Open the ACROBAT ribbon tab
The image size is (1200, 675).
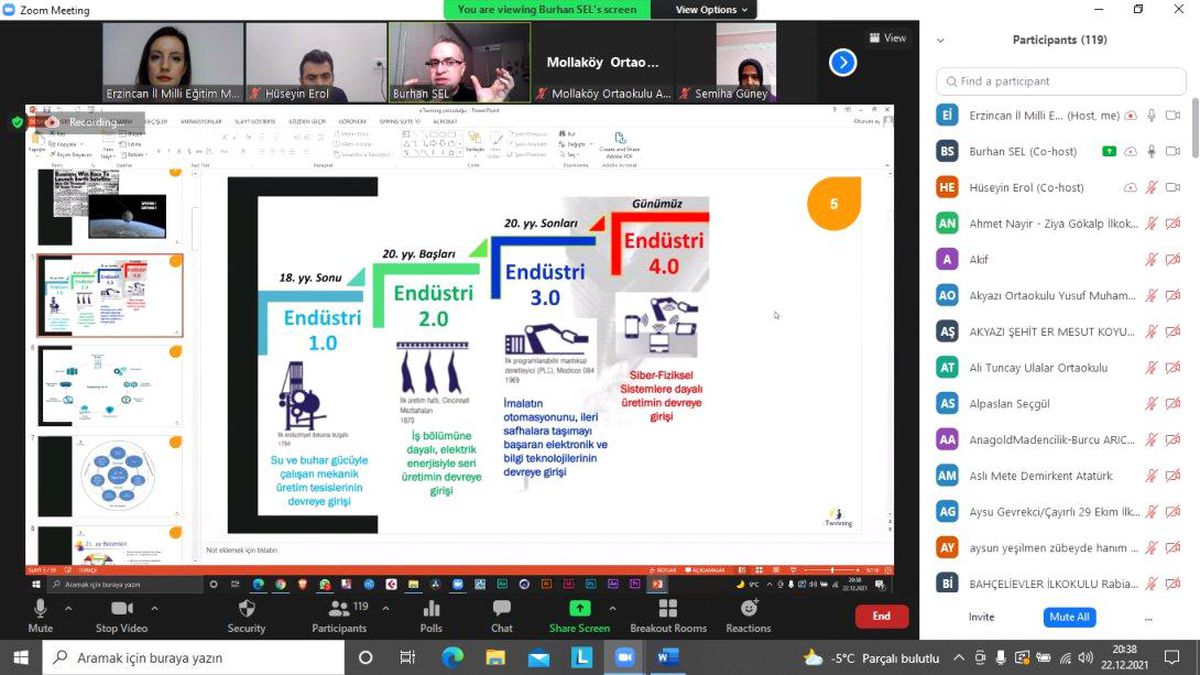pyautogui.click(x=445, y=121)
